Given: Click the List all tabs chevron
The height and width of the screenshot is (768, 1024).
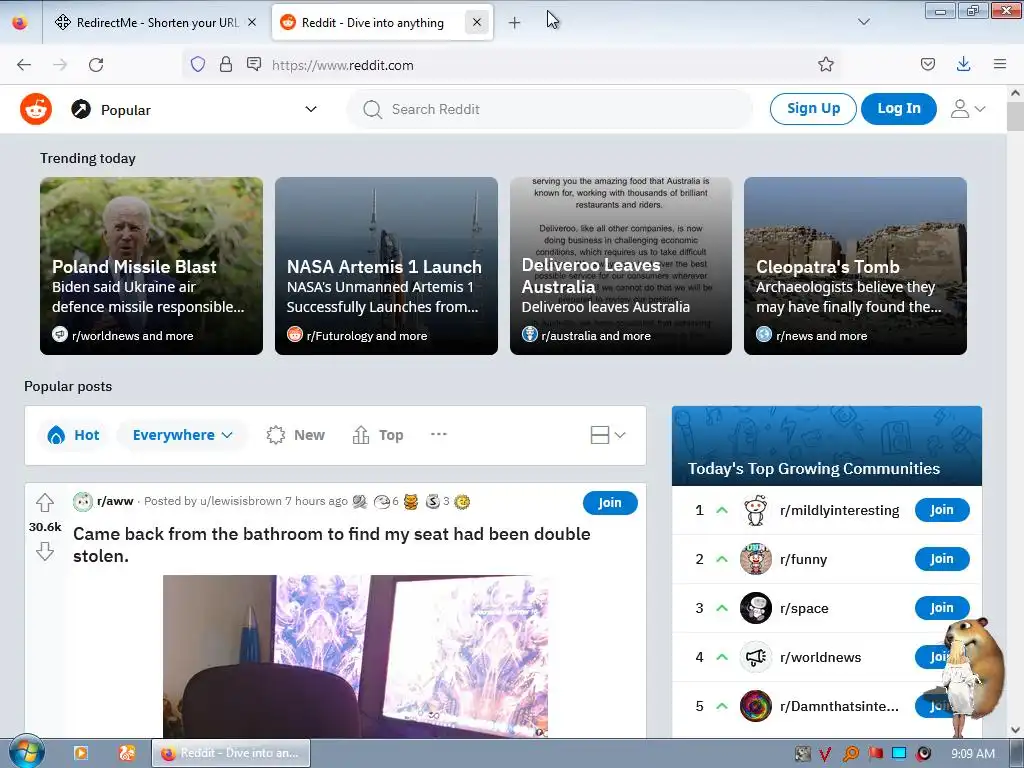Looking at the screenshot, I should [863, 22].
